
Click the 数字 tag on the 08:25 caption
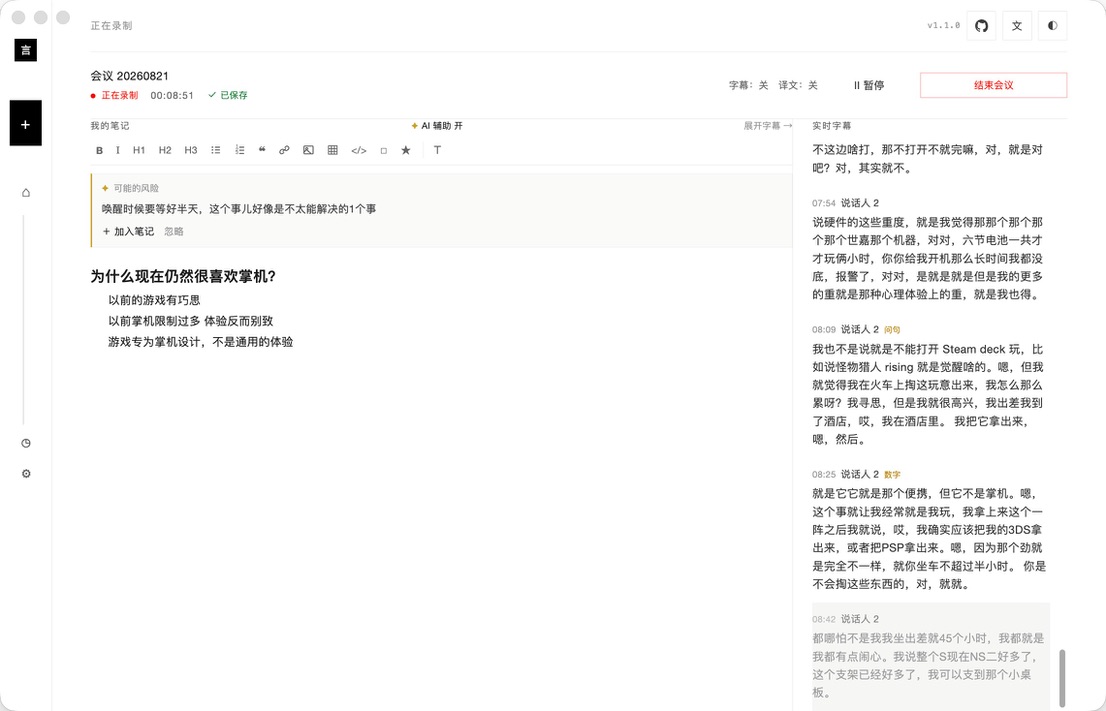click(892, 475)
